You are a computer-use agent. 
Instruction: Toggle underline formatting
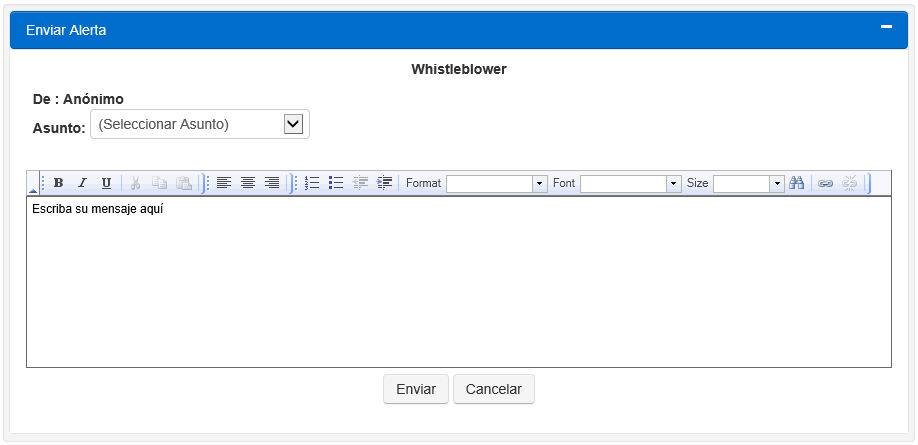click(x=106, y=183)
